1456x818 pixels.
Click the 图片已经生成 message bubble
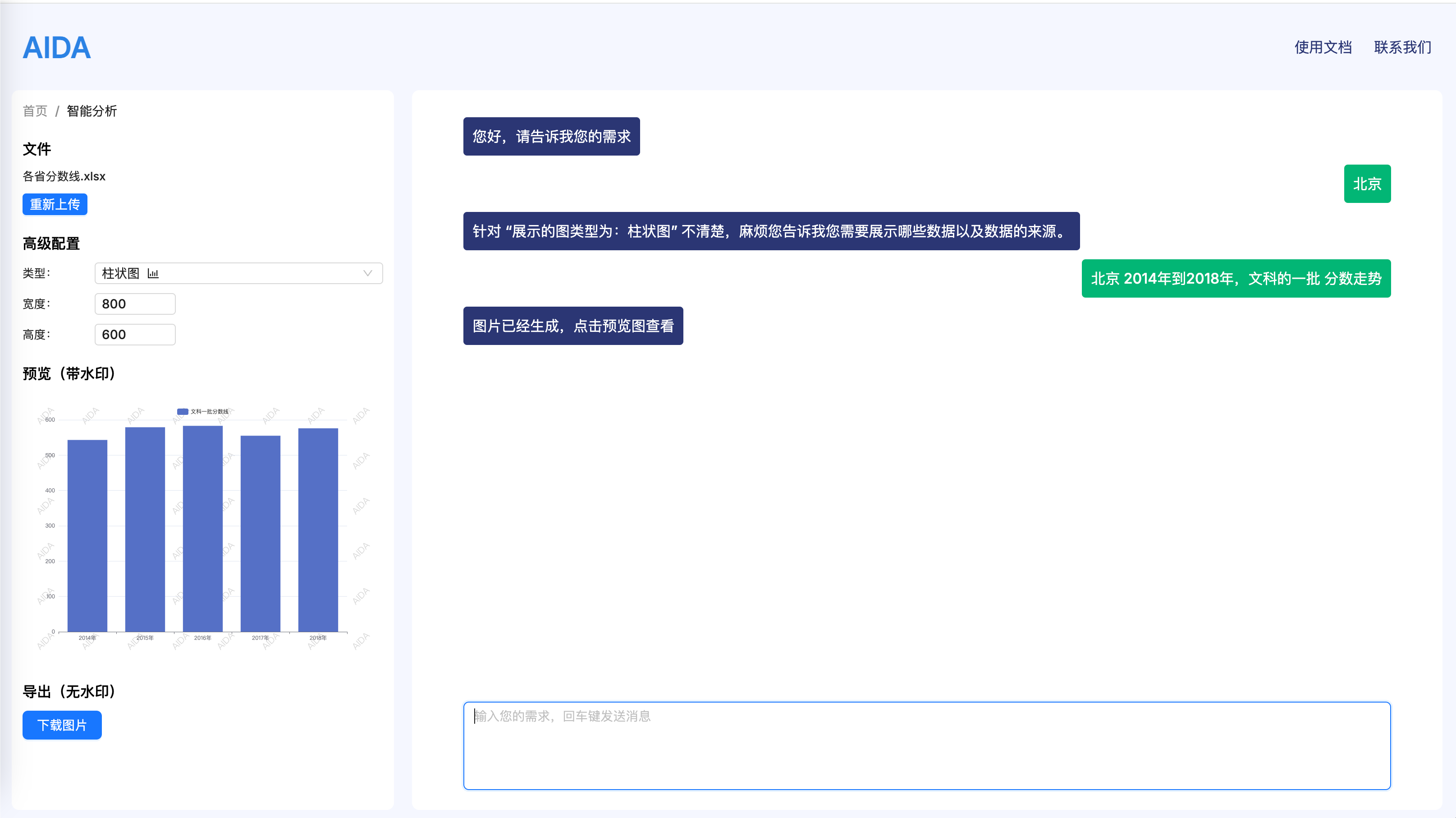pos(572,326)
